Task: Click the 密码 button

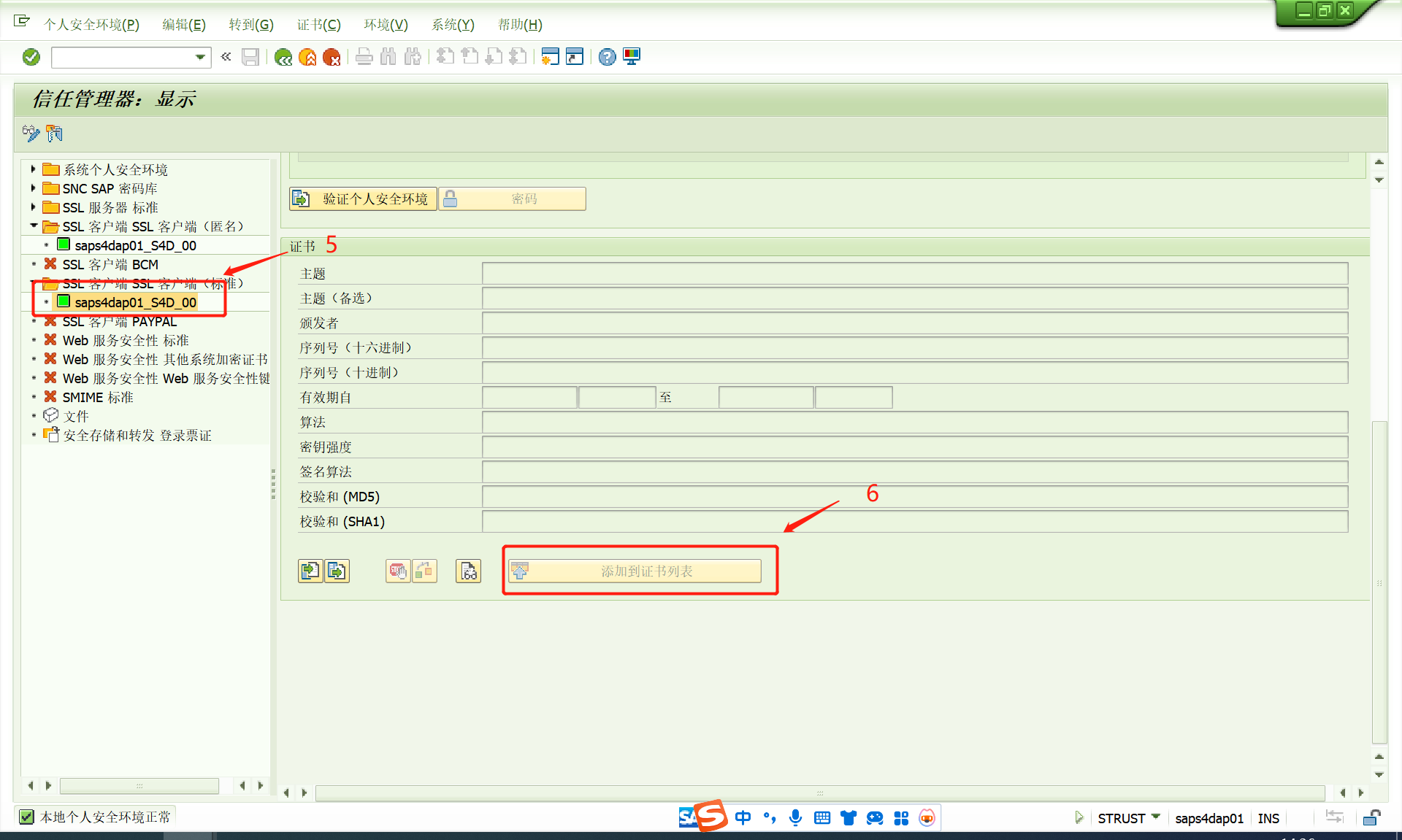Action: (512, 199)
